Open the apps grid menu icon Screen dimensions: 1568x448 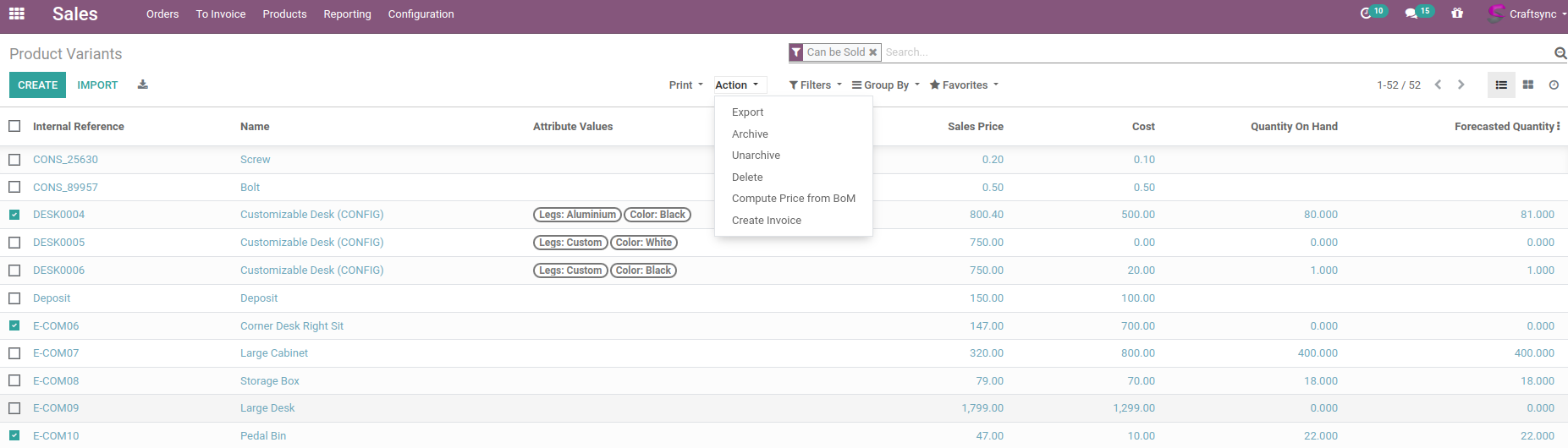(17, 14)
